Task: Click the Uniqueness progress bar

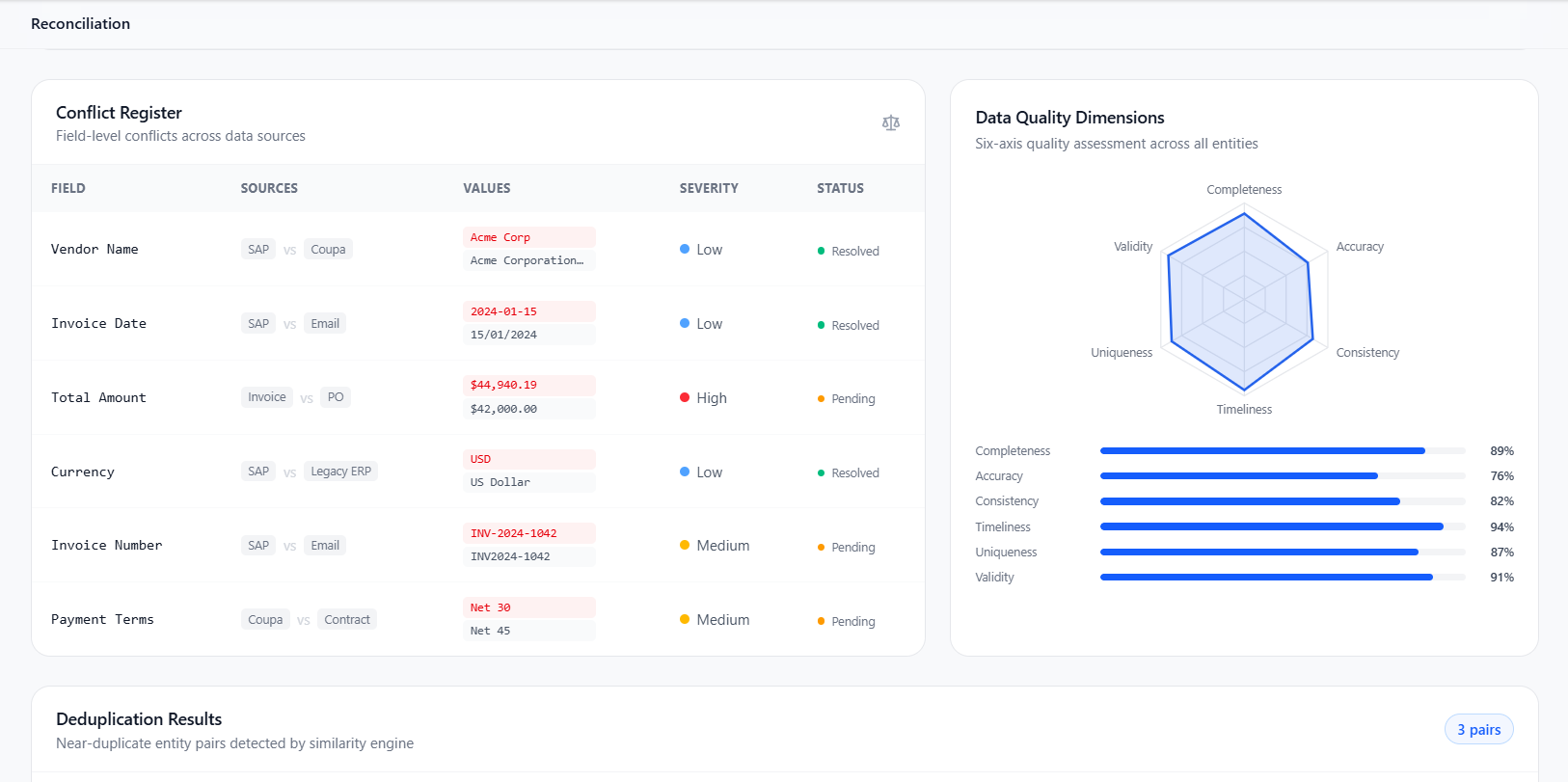Action: tap(1283, 552)
